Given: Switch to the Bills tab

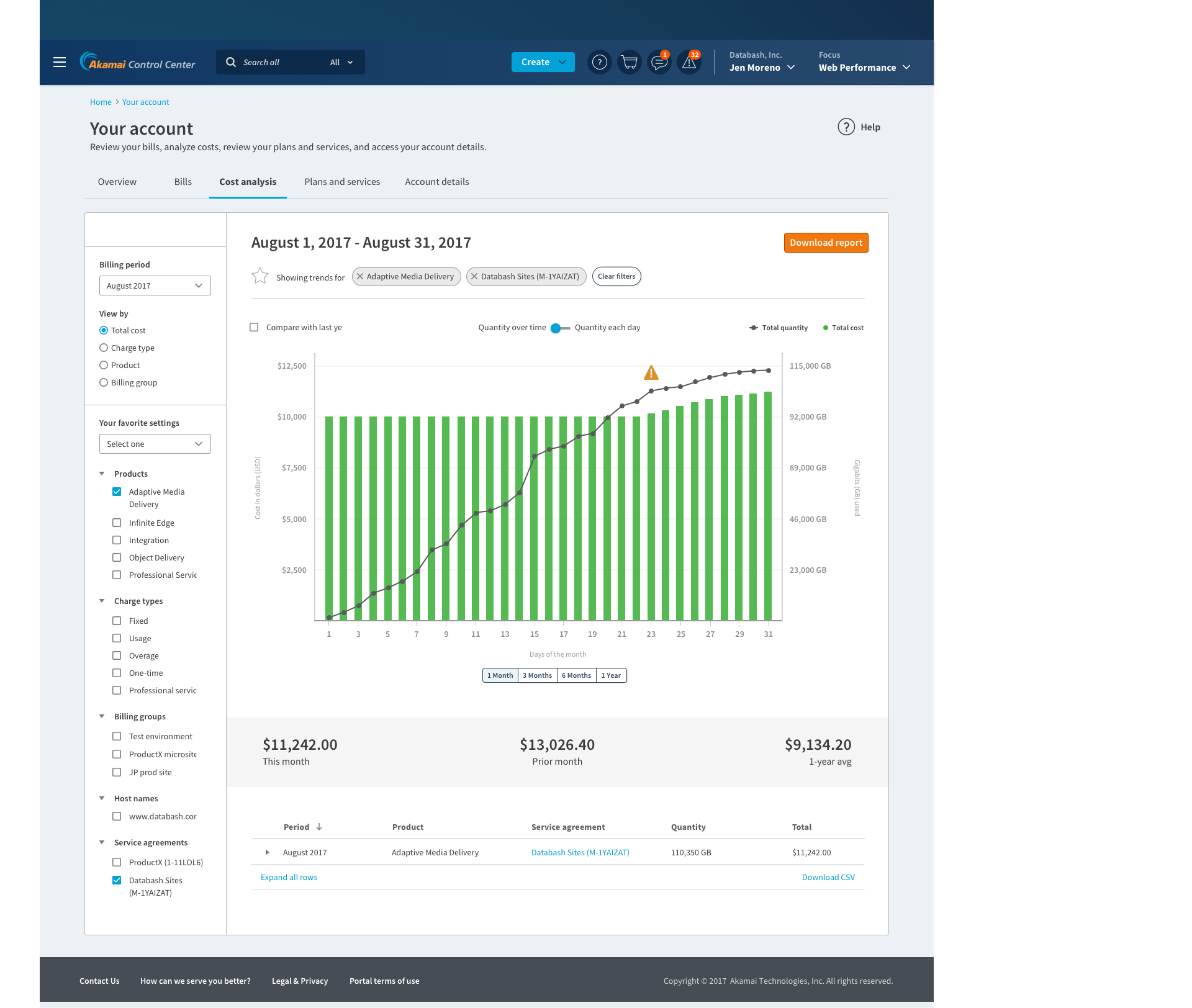Looking at the screenshot, I should [183, 182].
